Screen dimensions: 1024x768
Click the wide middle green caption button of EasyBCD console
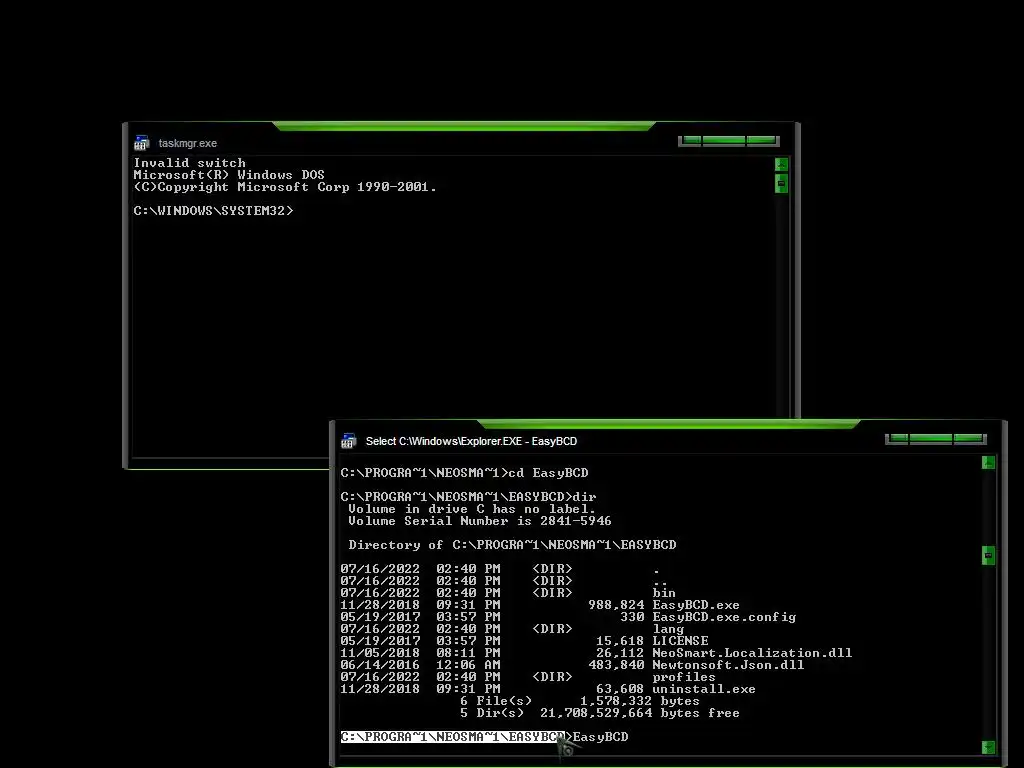931,438
